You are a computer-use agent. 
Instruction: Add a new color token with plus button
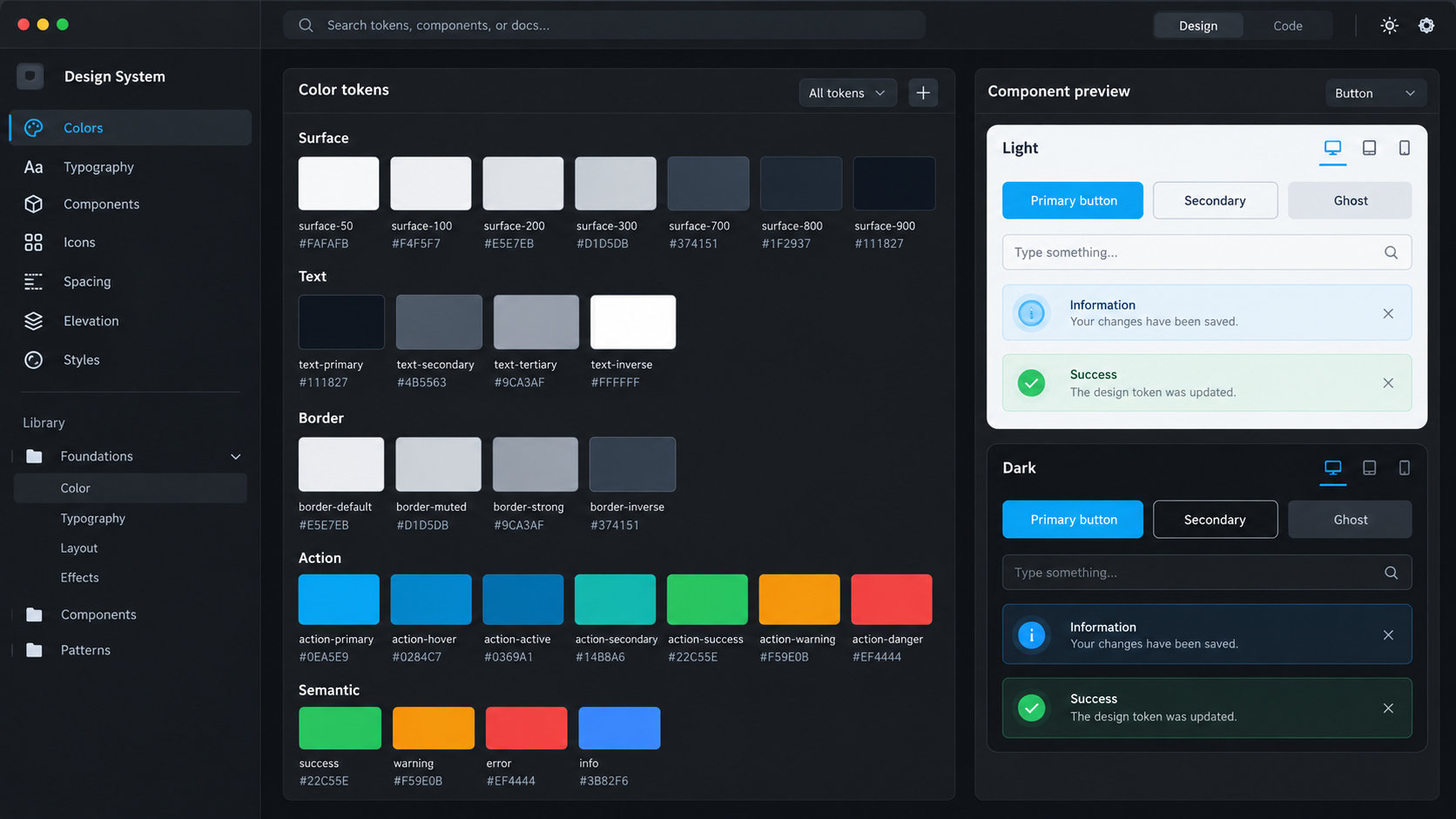point(923,92)
